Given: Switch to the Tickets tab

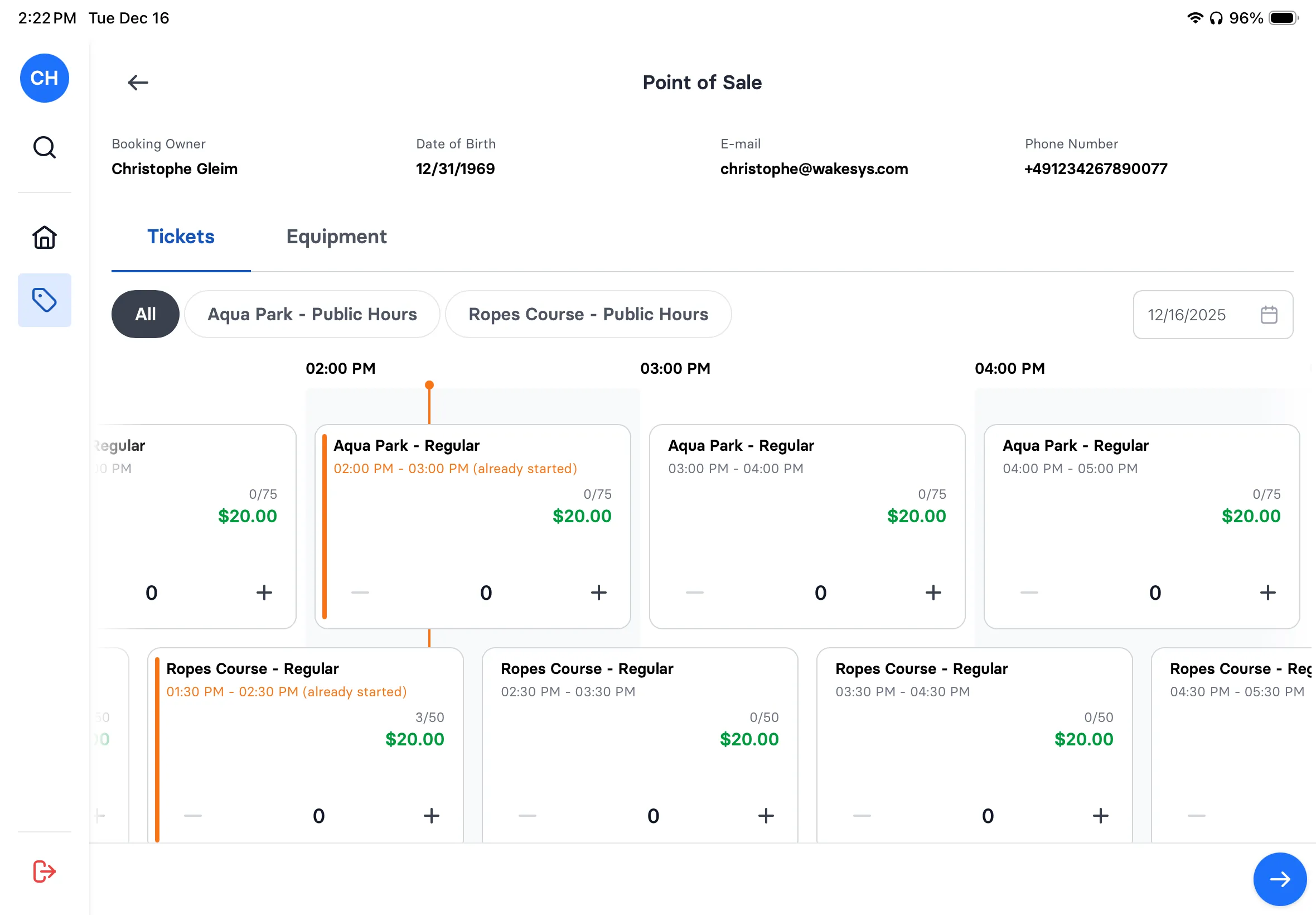Looking at the screenshot, I should pos(181,236).
